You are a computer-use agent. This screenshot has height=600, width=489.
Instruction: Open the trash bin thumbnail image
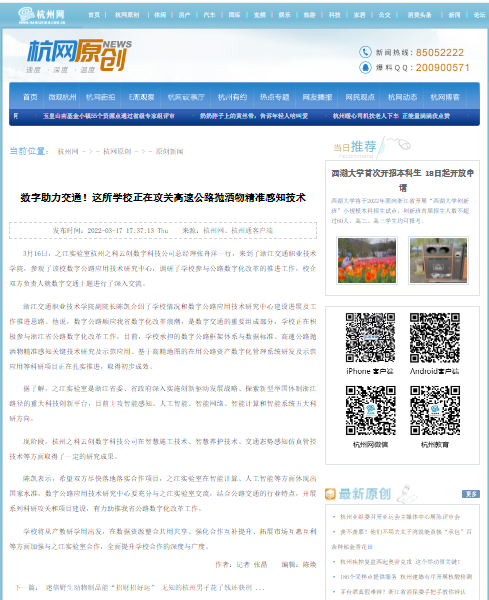438,260
